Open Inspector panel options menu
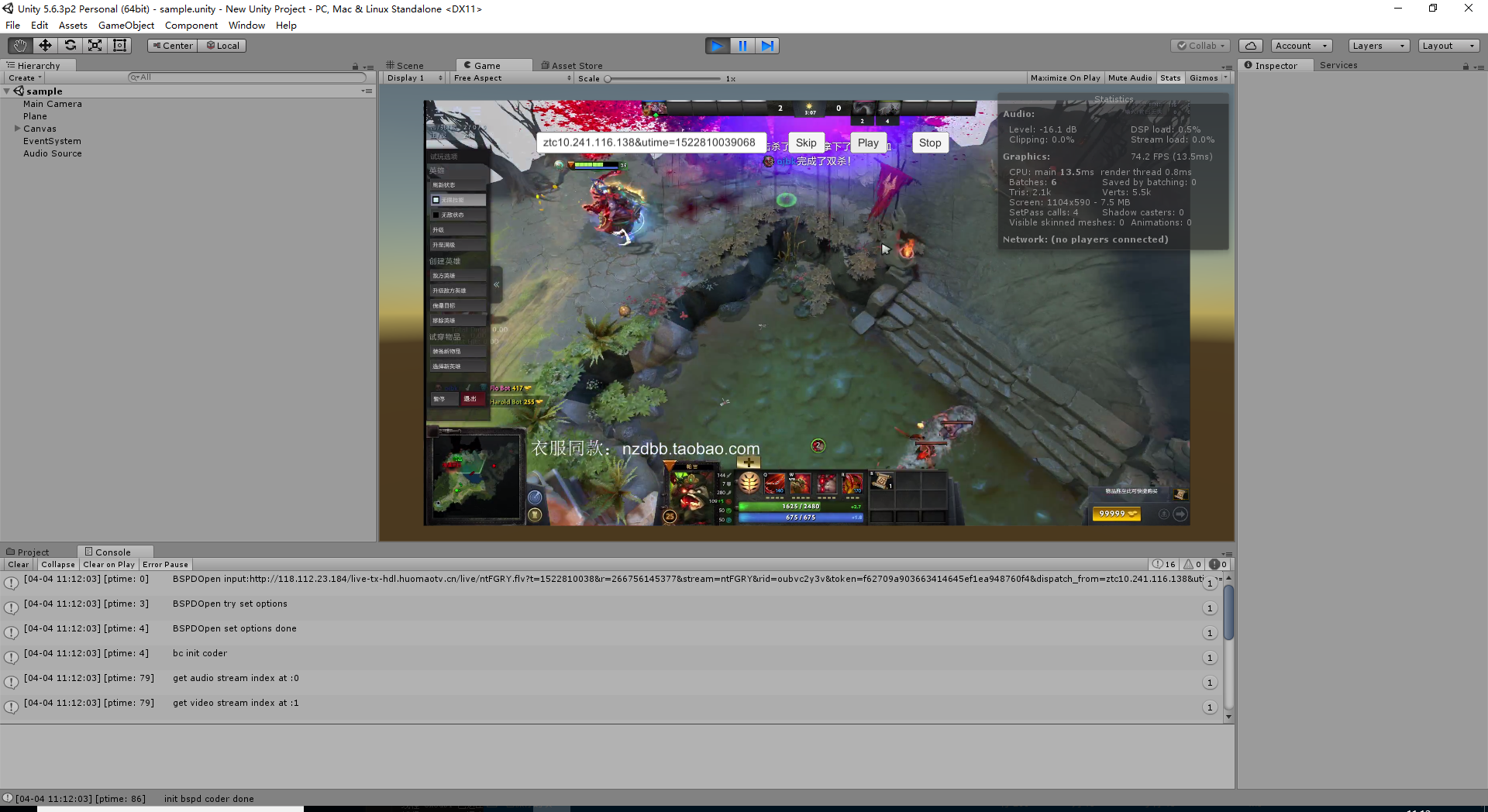This screenshot has height=812, width=1488. (1479, 67)
